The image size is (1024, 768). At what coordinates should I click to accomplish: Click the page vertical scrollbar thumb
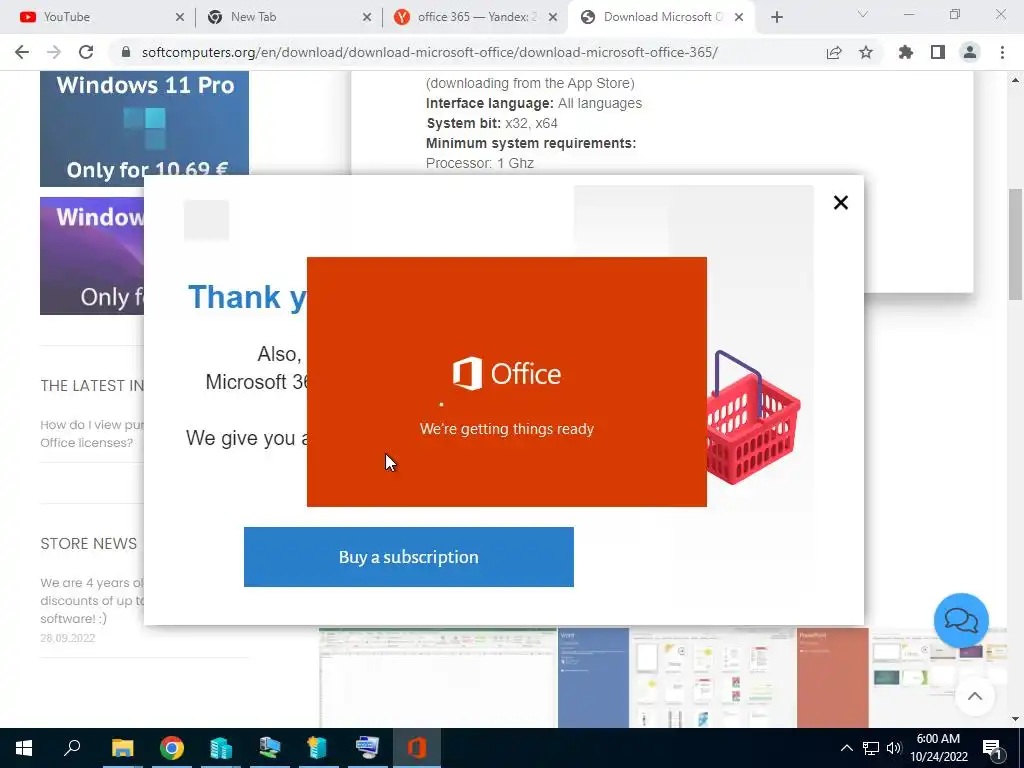(x=1016, y=244)
